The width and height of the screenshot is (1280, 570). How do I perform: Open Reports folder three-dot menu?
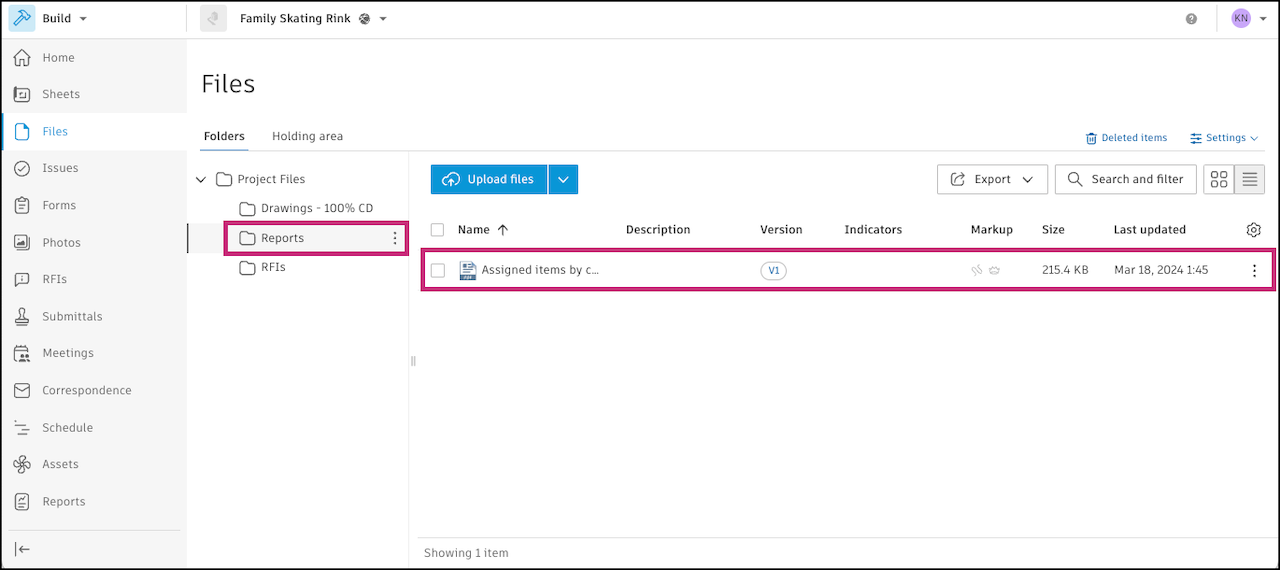pos(395,239)
